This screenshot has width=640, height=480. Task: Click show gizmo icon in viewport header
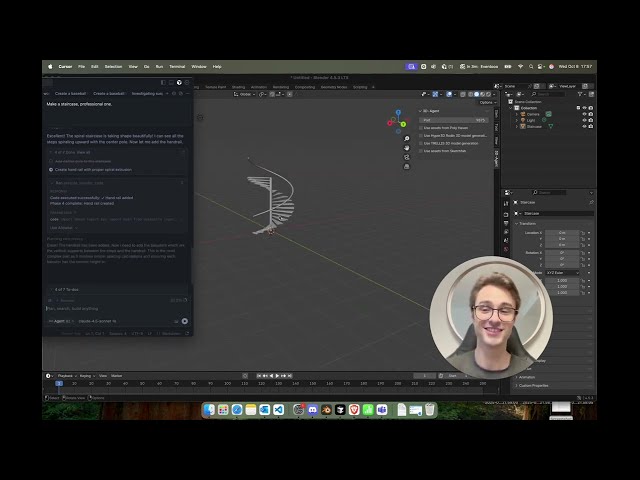[435, 94]
